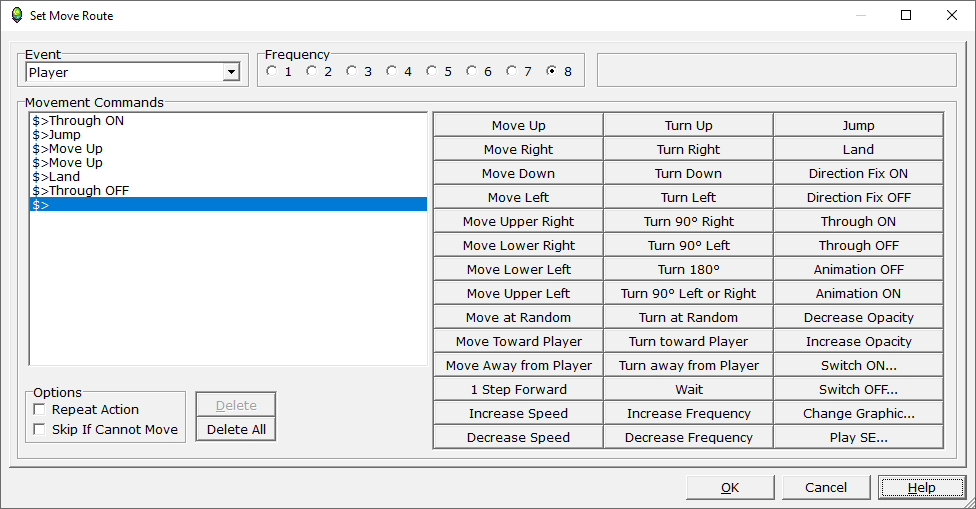
Task: Click the Set Move Route app icon
Action: tap(17, 16)
